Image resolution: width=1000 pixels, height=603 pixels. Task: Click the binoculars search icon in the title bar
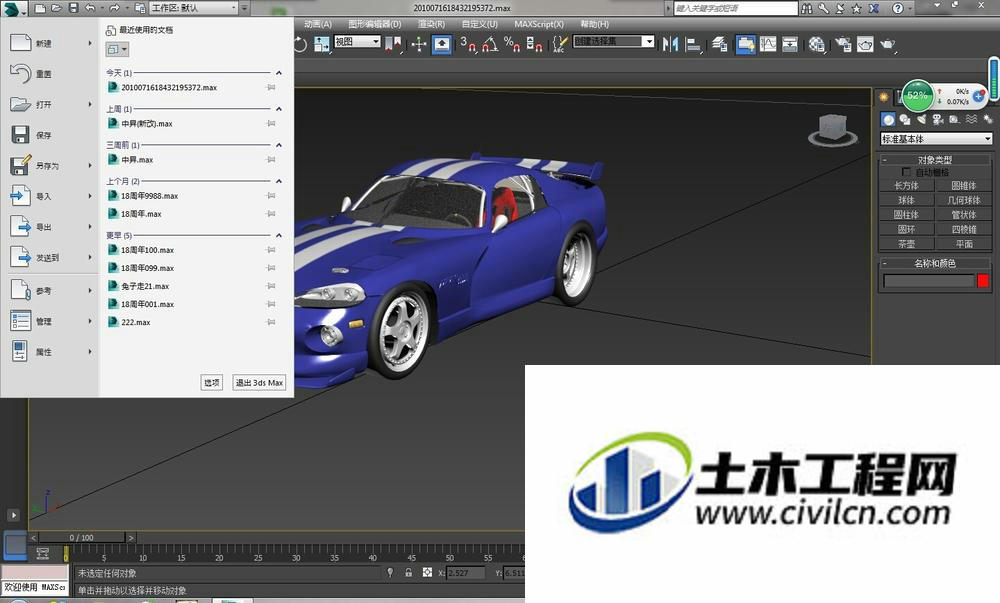tap(807, 8)
